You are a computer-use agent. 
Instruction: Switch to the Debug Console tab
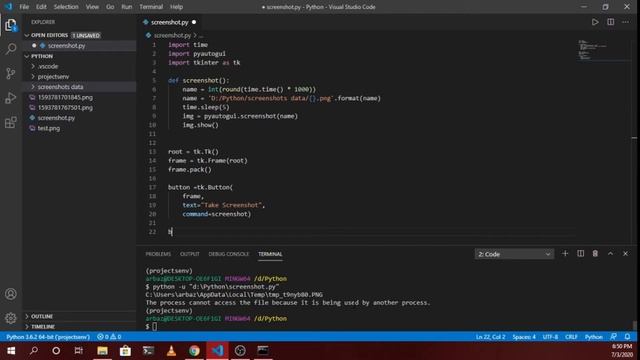click(x=229, y=254)
